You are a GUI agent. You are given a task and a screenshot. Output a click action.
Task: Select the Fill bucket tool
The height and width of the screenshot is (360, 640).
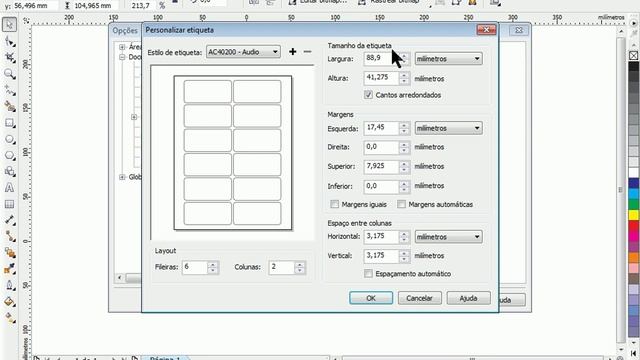point(9,302)
